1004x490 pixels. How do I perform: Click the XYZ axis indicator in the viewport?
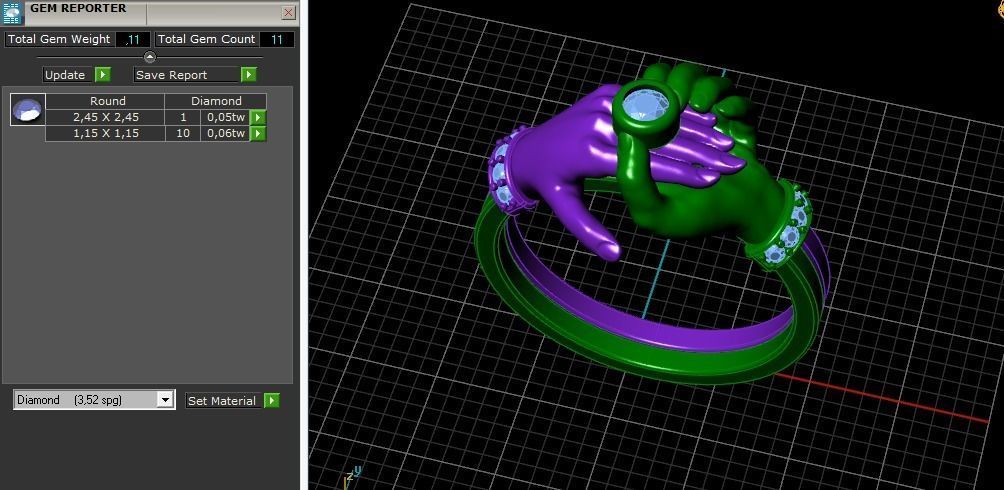click(x=352, y=477)
